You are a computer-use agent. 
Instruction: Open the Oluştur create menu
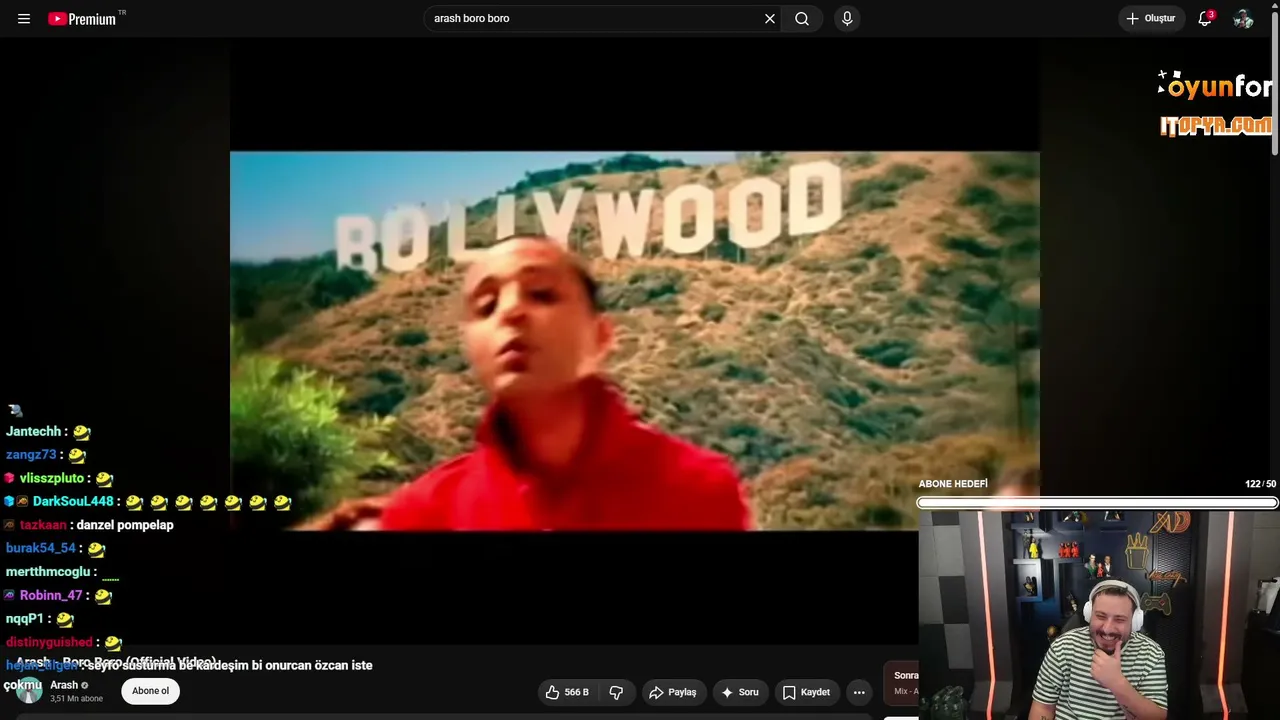1151,19
